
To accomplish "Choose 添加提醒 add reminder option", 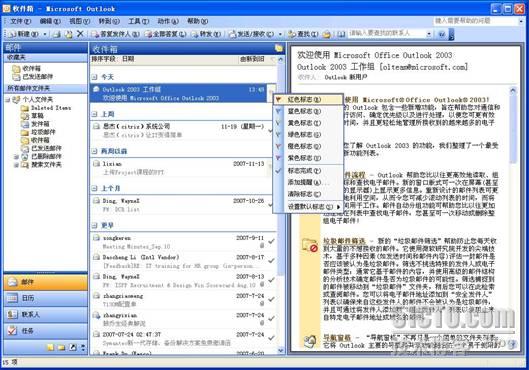I will [308, 182].
